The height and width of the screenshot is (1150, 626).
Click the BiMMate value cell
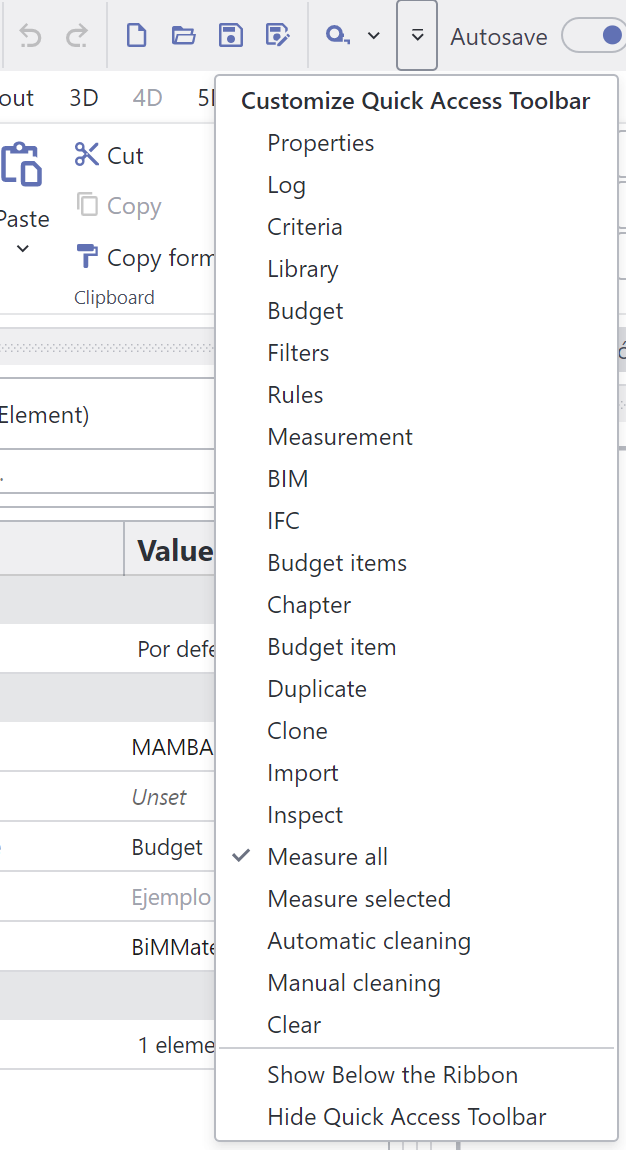click(170, 947)
